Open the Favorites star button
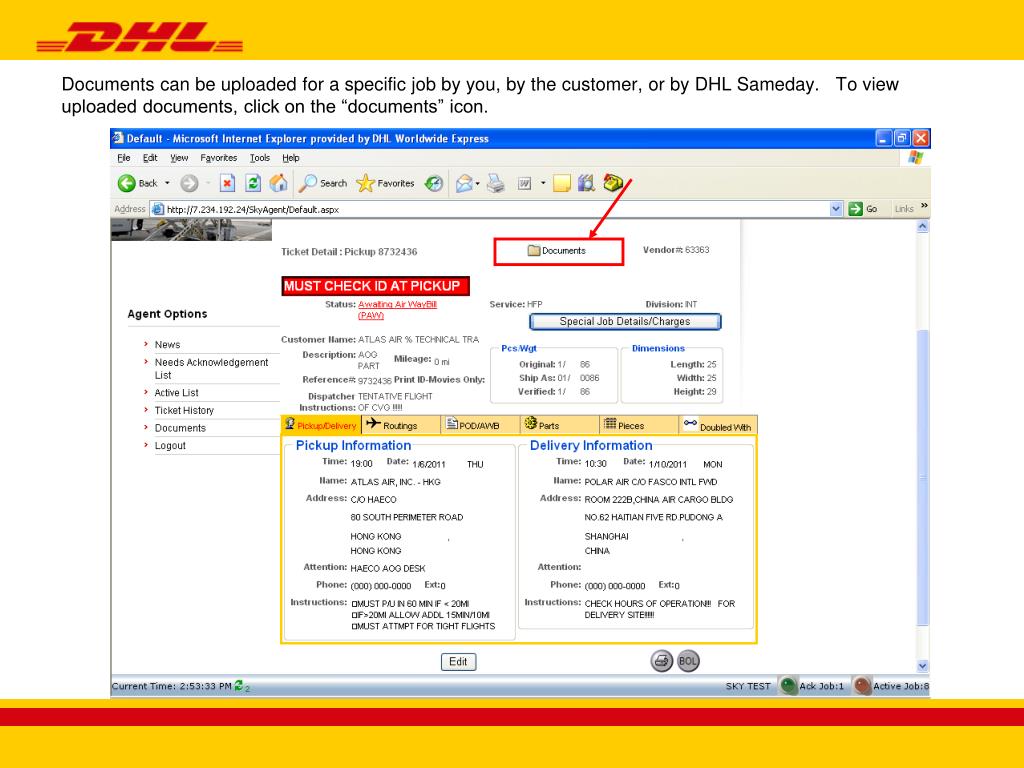This screenshot has height=768, width=1024. point(385,184)
